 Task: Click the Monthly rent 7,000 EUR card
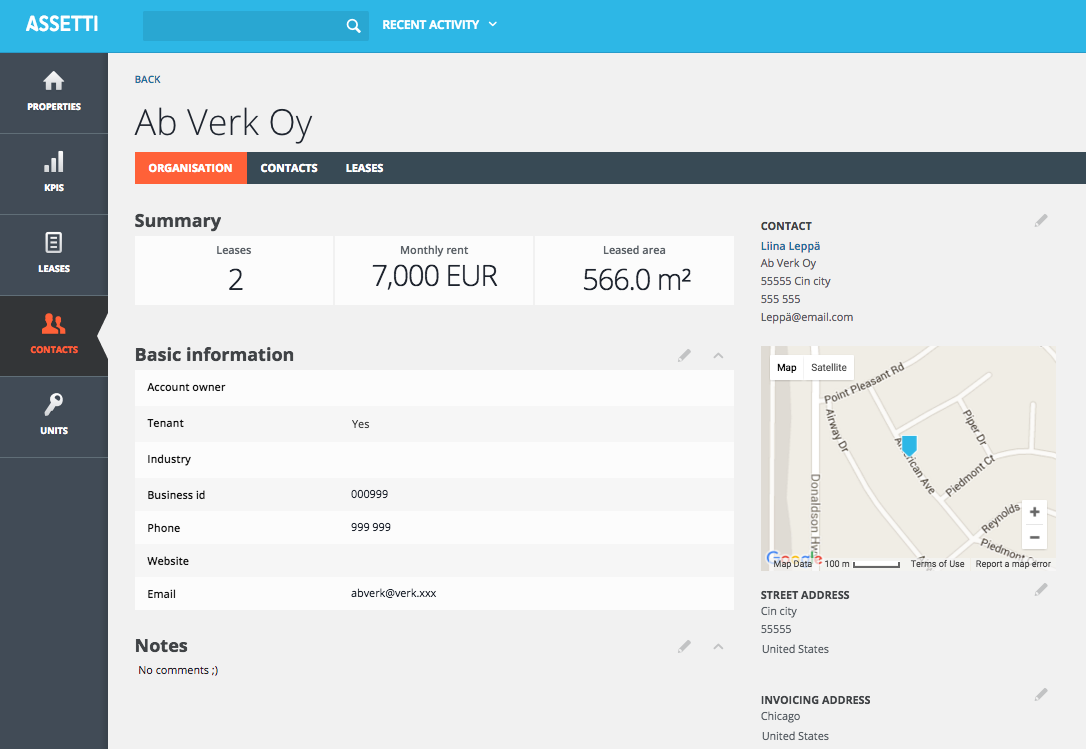(x=434, y=270)
